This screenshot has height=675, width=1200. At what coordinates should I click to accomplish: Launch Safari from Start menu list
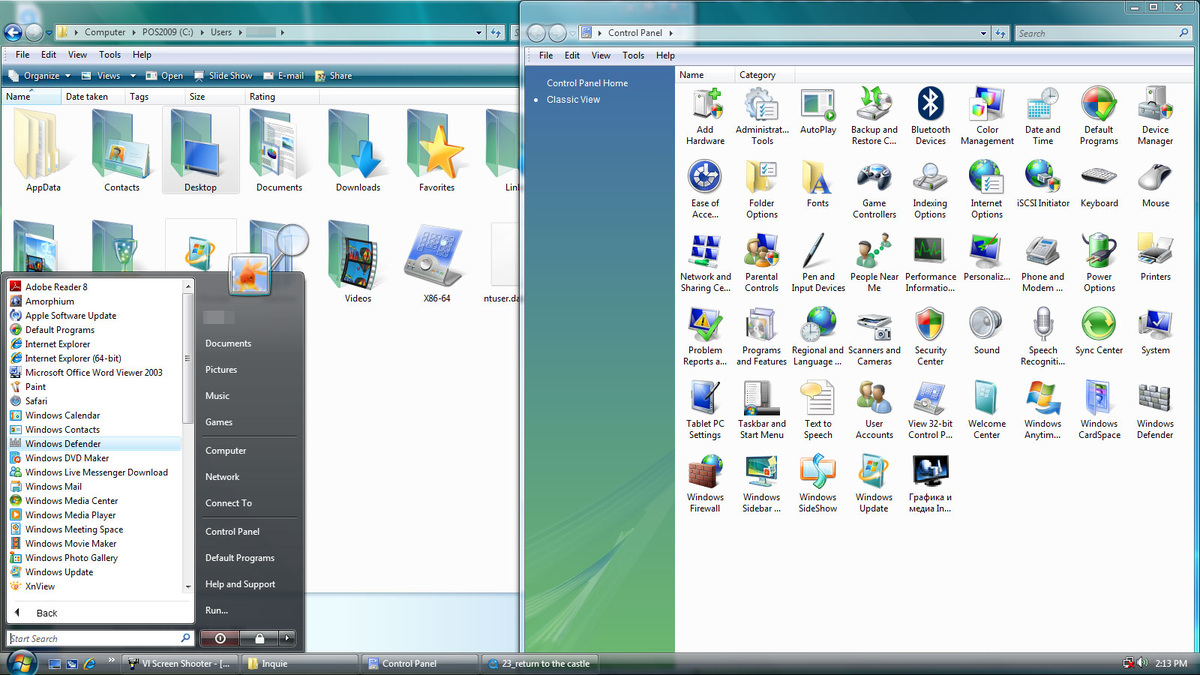pos(36,401)
